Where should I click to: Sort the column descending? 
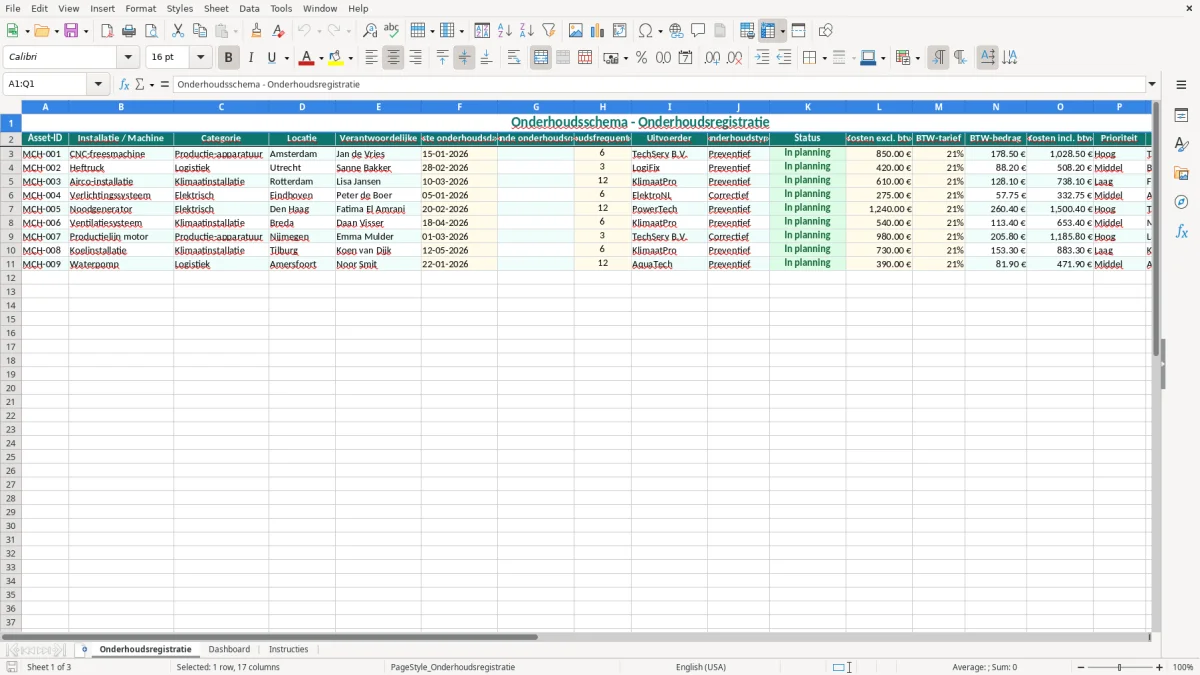pos(527,31)
